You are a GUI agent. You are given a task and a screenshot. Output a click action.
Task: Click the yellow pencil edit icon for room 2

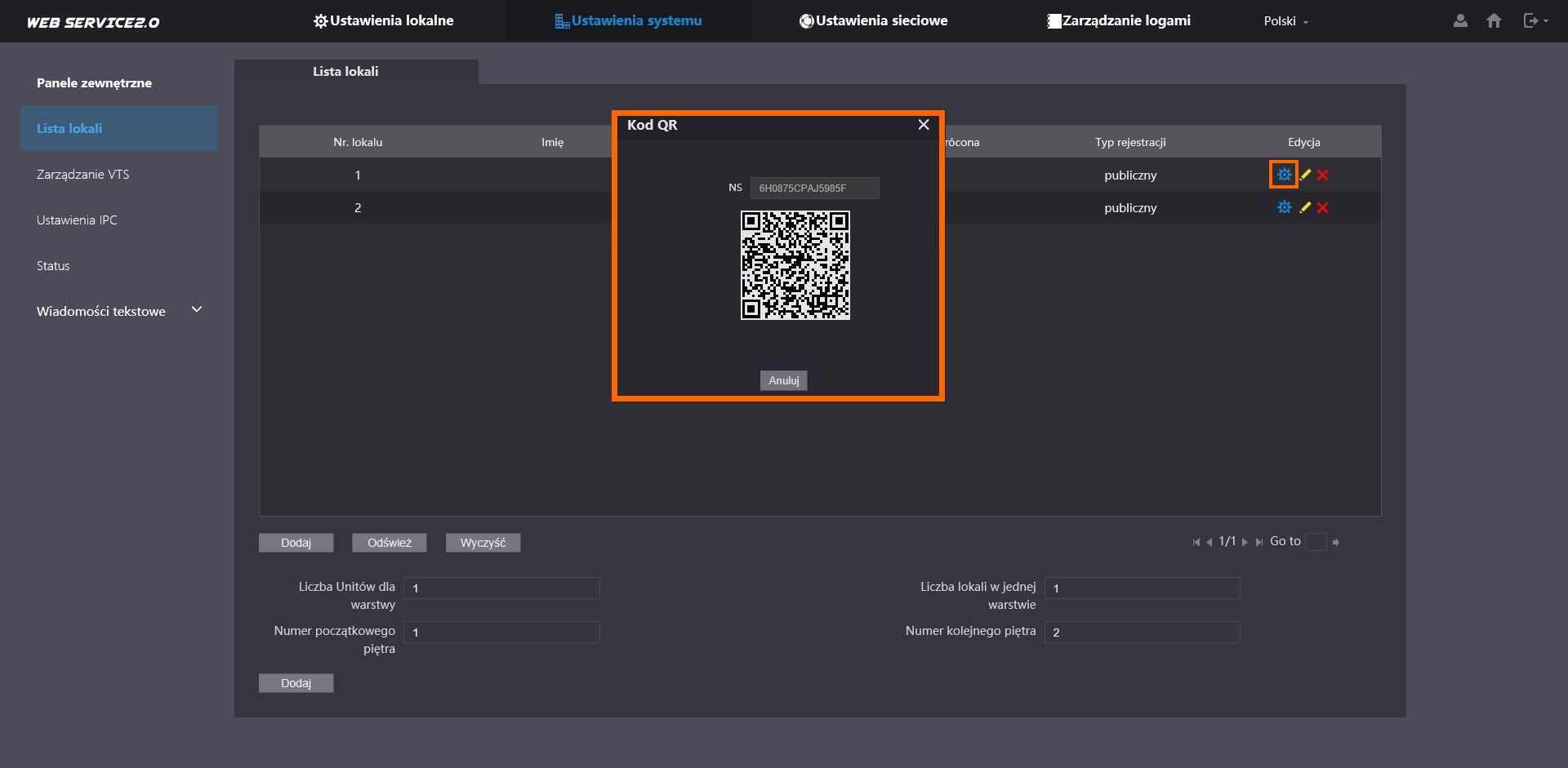[1305, 207]
